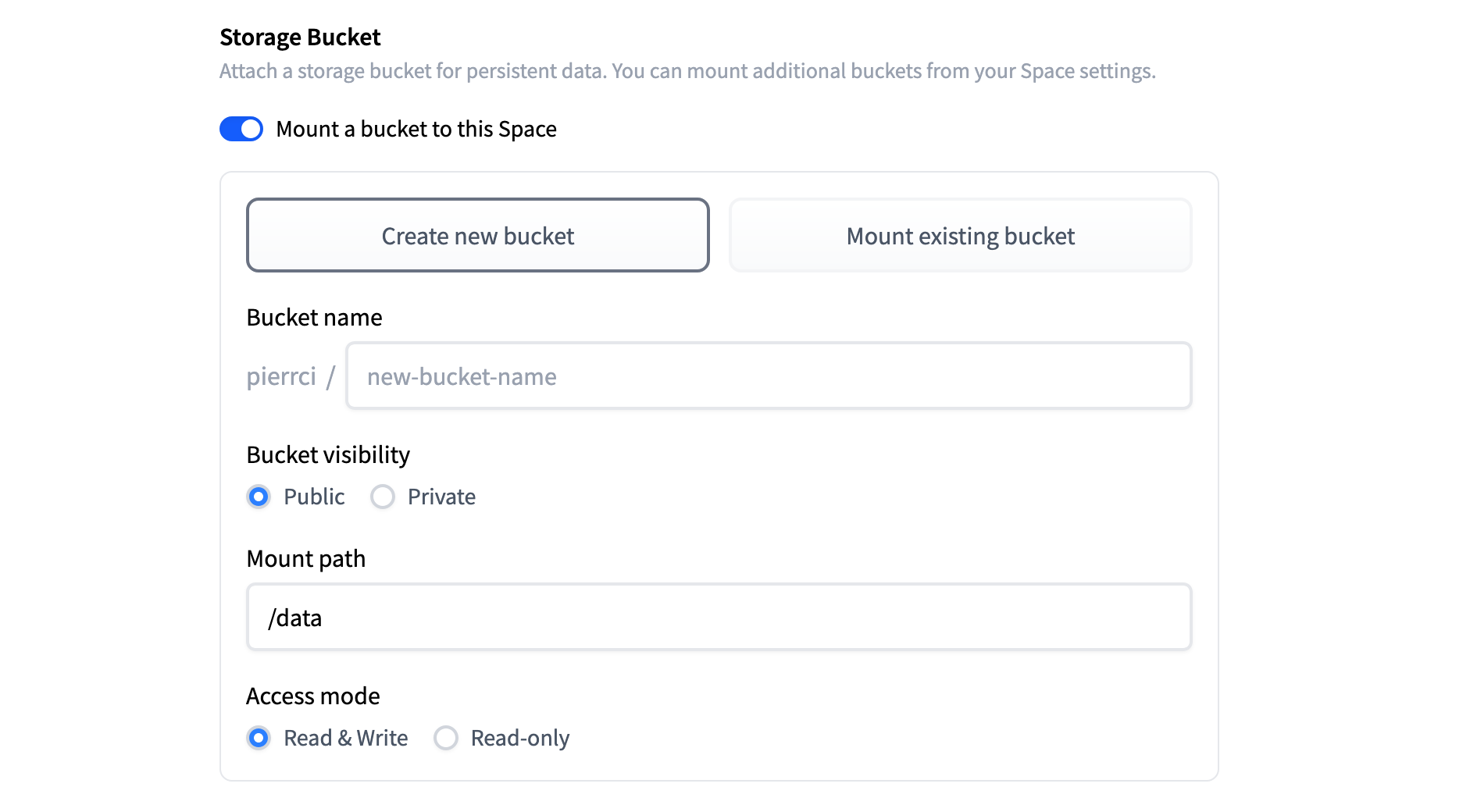The width and height of the screenshot is (1470, 812).
Task: Select the Read & Write access radio button
Action: point(259,738)
